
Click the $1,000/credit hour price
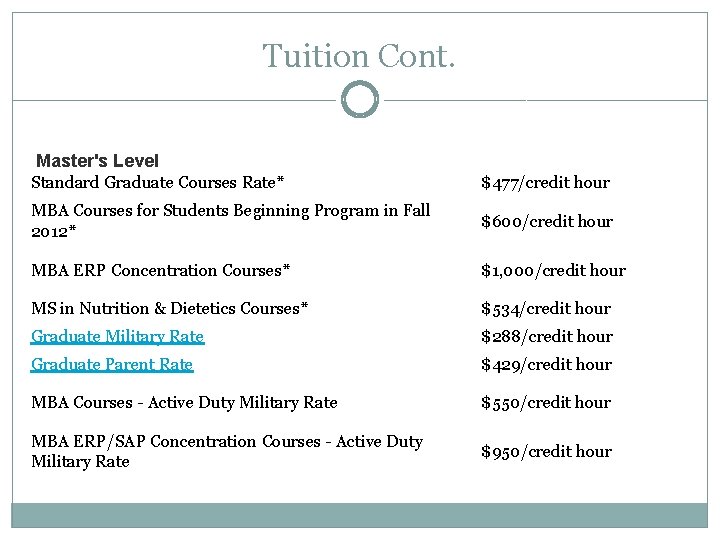click(553, 270)
